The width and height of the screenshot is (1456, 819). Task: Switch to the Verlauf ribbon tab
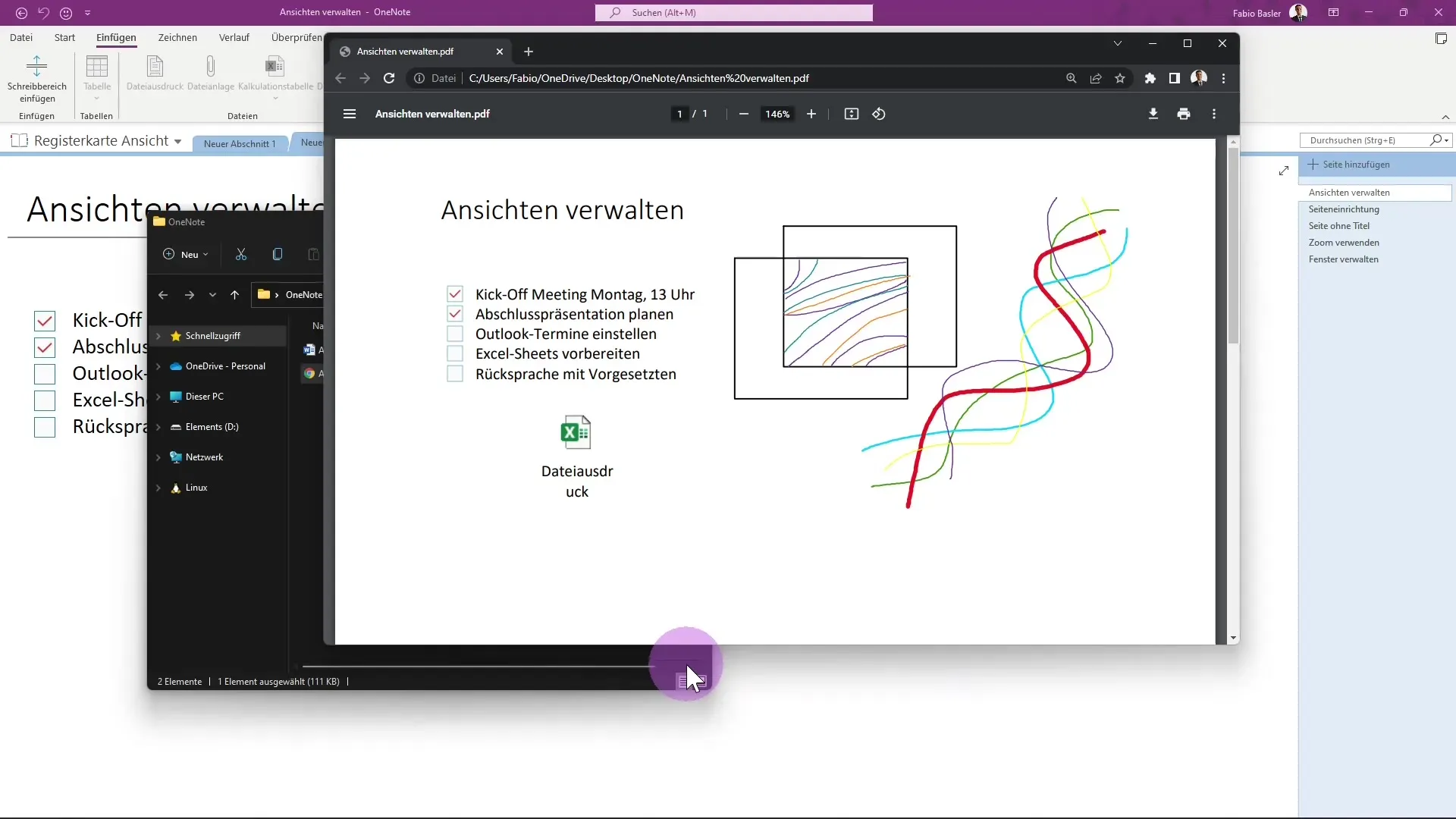coord(234,37)
